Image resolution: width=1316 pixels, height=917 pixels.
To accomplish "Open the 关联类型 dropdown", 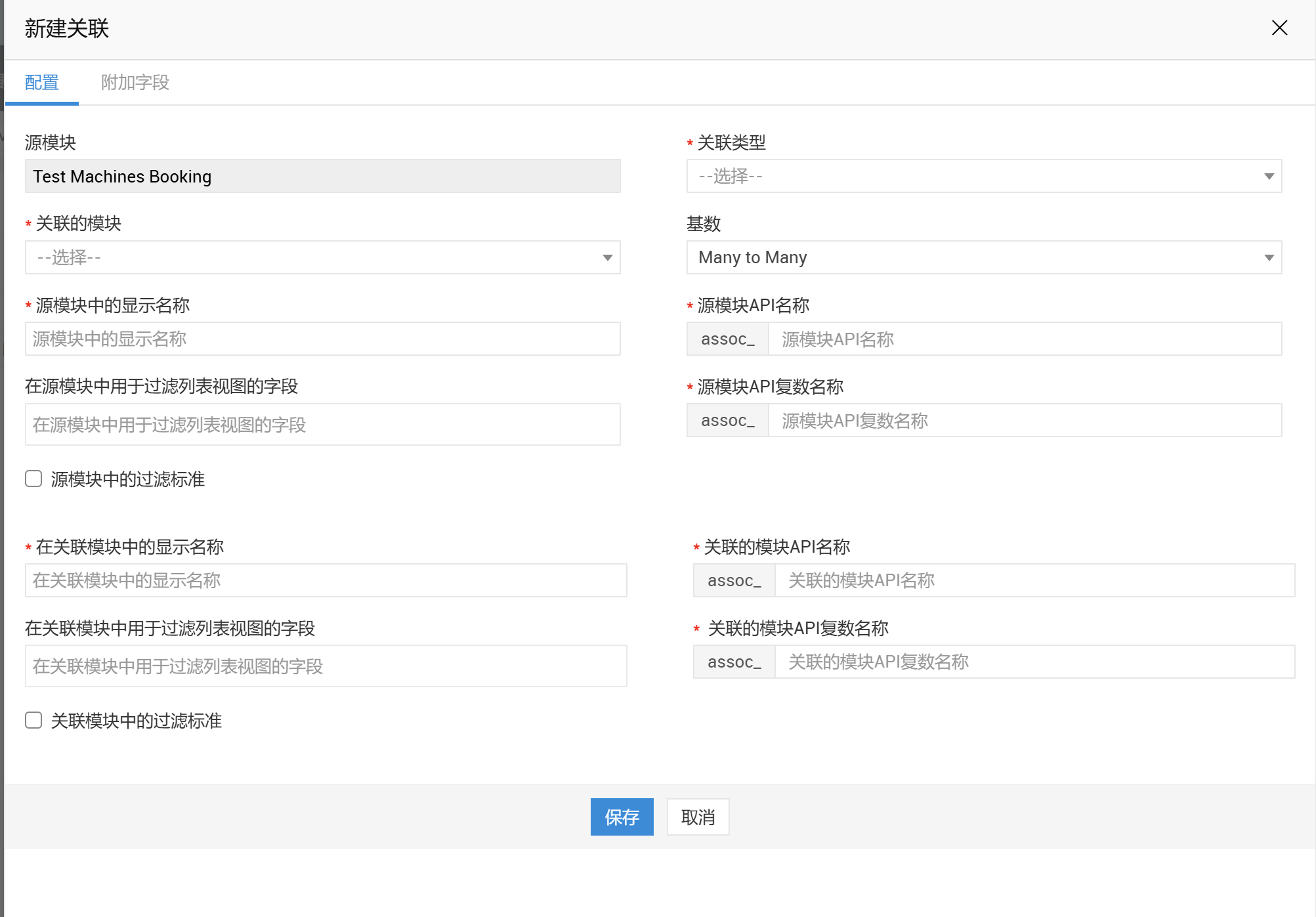I will click(983, 176).
